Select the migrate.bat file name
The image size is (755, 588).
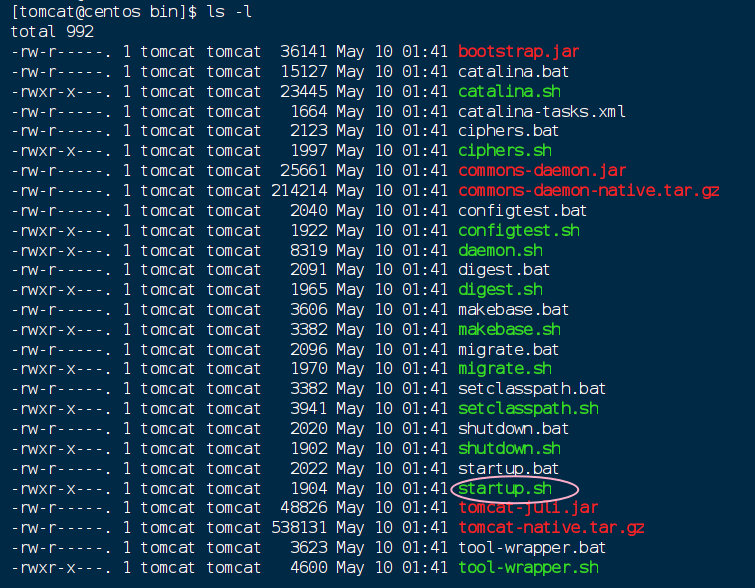(508, 350)
